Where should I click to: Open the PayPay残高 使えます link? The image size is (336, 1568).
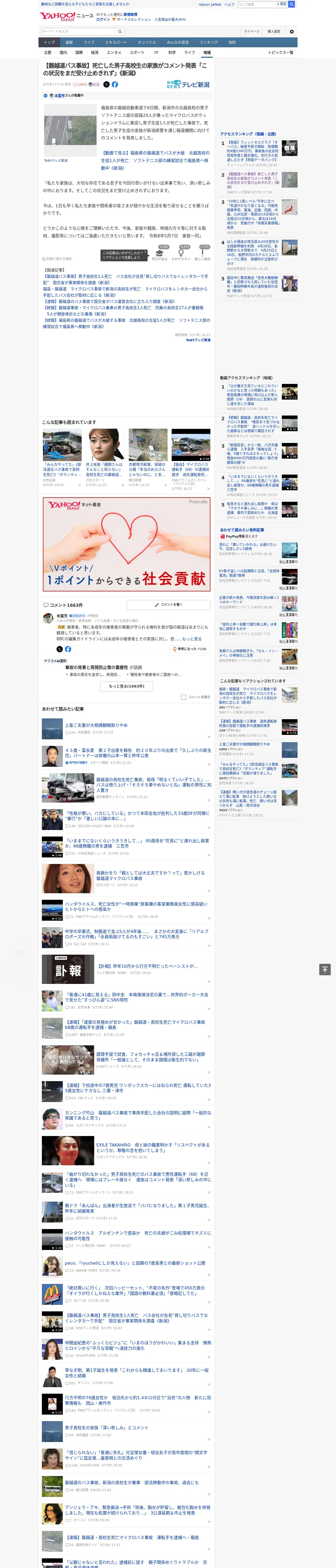tap(239, 536)
